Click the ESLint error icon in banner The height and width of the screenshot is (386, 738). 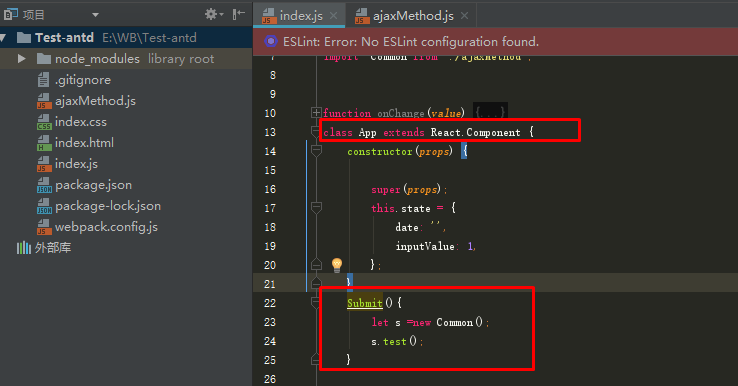(x=271, y=41)
